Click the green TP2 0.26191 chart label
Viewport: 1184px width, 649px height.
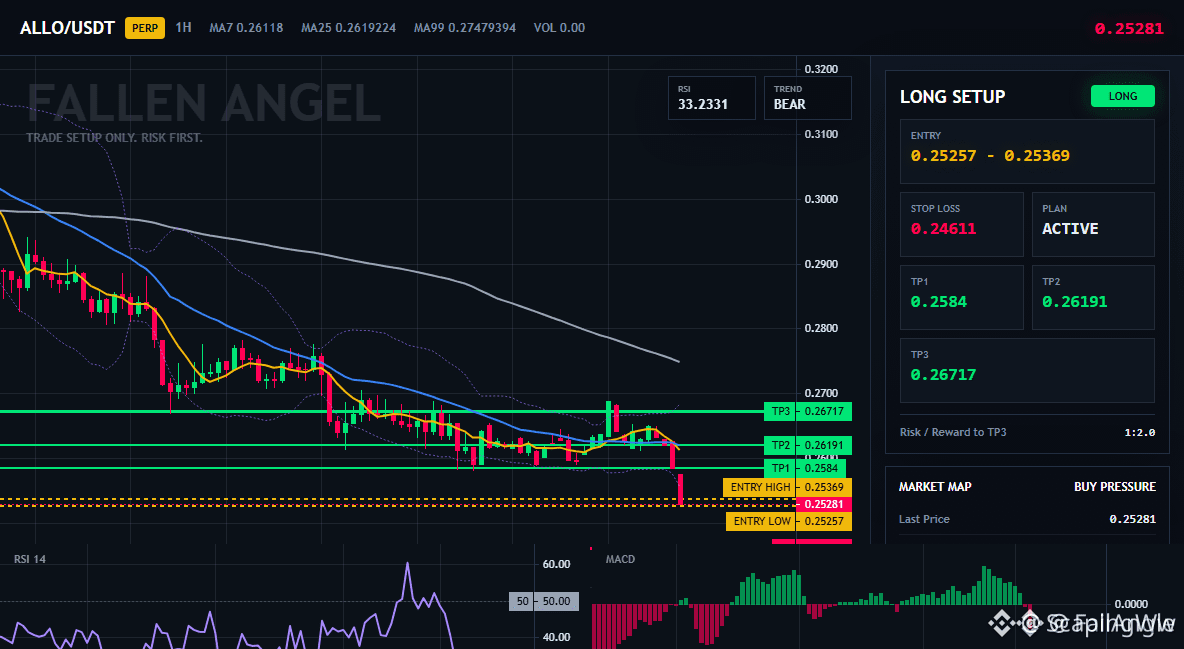(807, 445)
